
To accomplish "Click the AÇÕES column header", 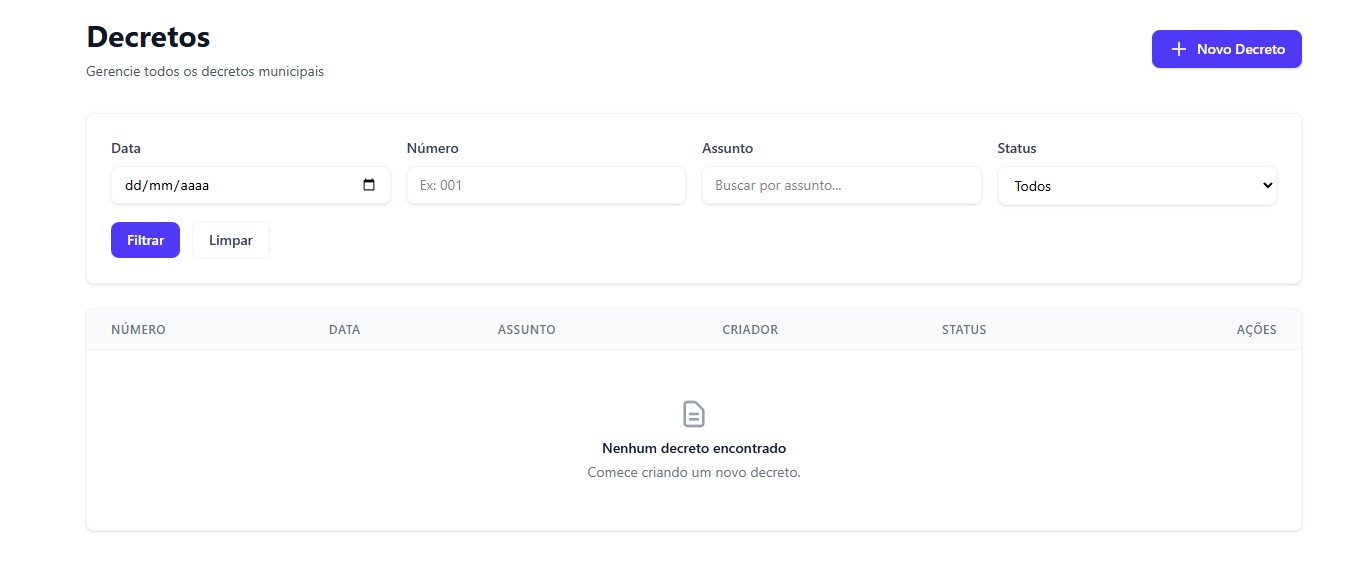I will [1256, 330].
